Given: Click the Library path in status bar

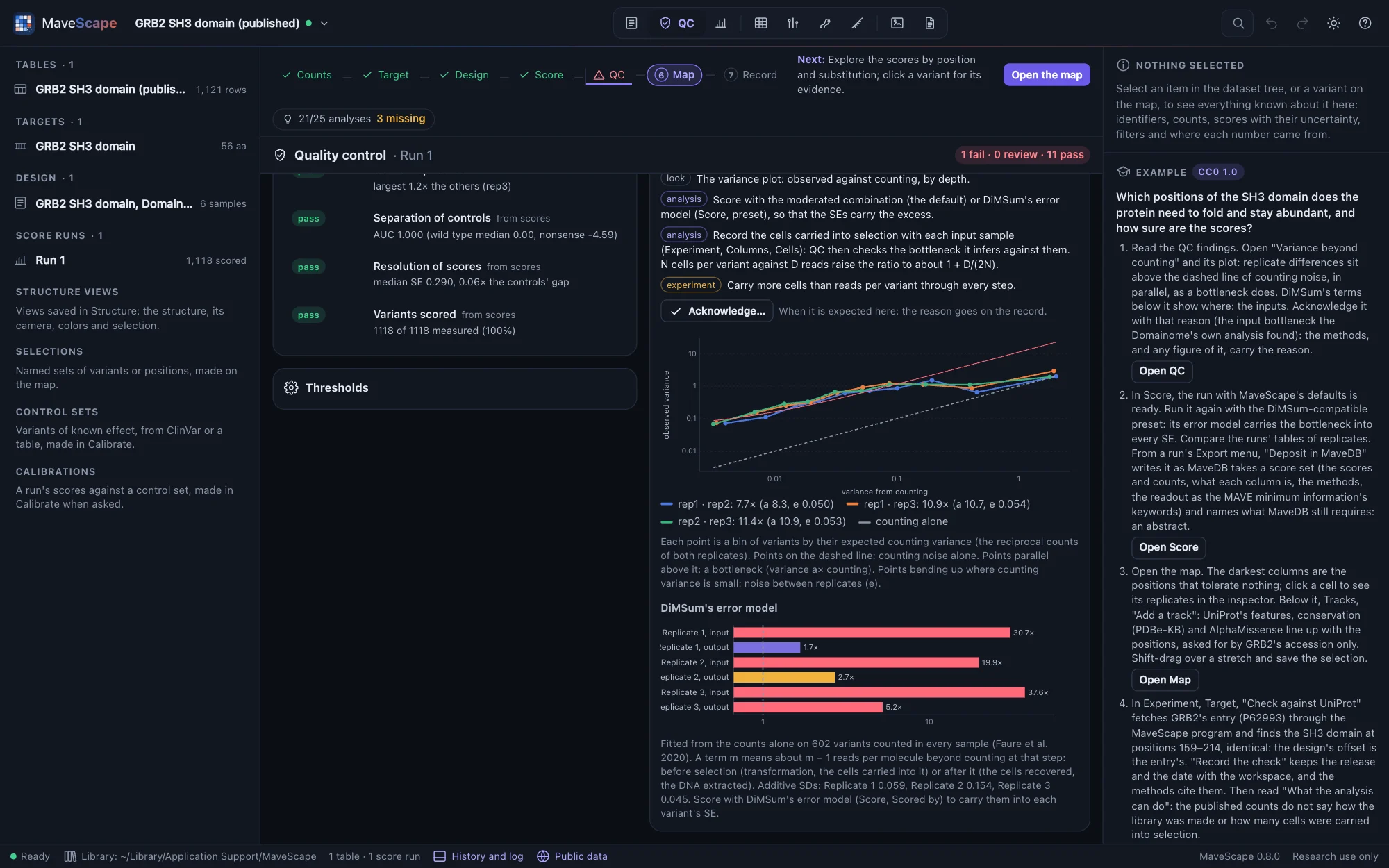Looking at the screenshot, I should click(190, 856).
